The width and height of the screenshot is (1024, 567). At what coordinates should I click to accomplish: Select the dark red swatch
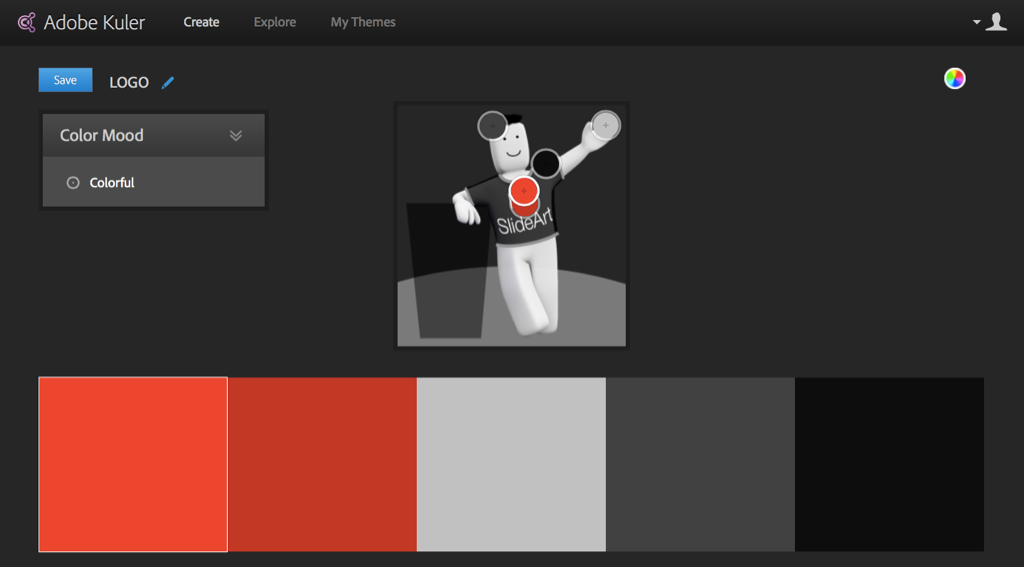(x=323, y=464)
